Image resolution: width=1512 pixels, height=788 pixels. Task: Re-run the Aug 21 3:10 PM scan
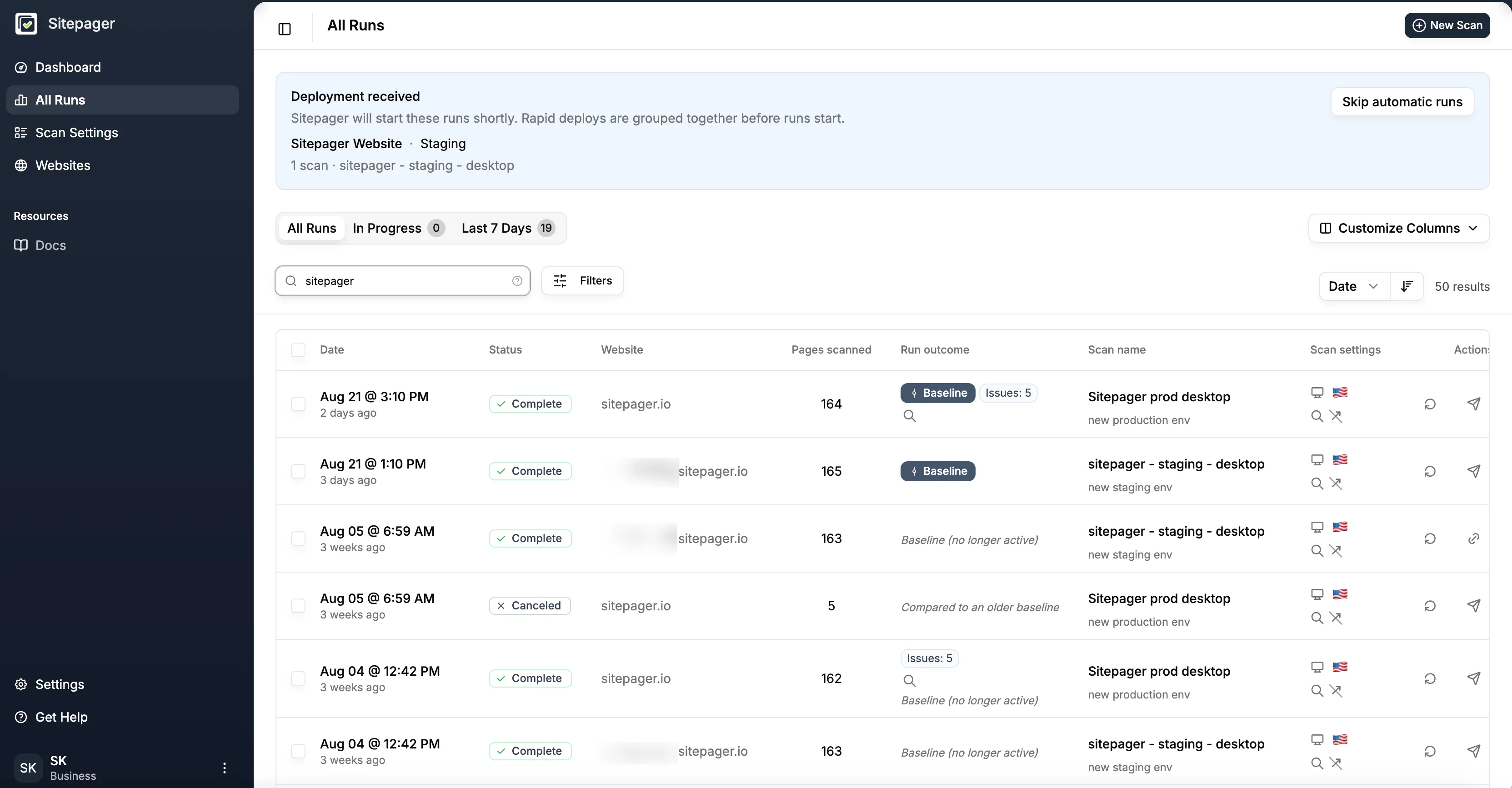1430,404
